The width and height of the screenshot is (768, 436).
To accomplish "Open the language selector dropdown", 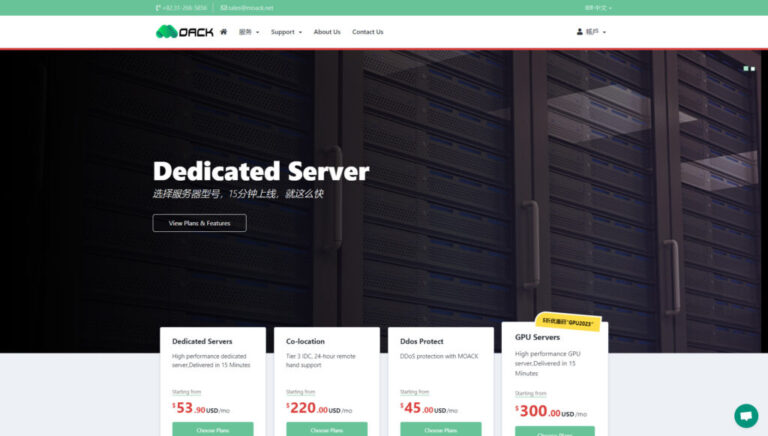I will (598, 7).
